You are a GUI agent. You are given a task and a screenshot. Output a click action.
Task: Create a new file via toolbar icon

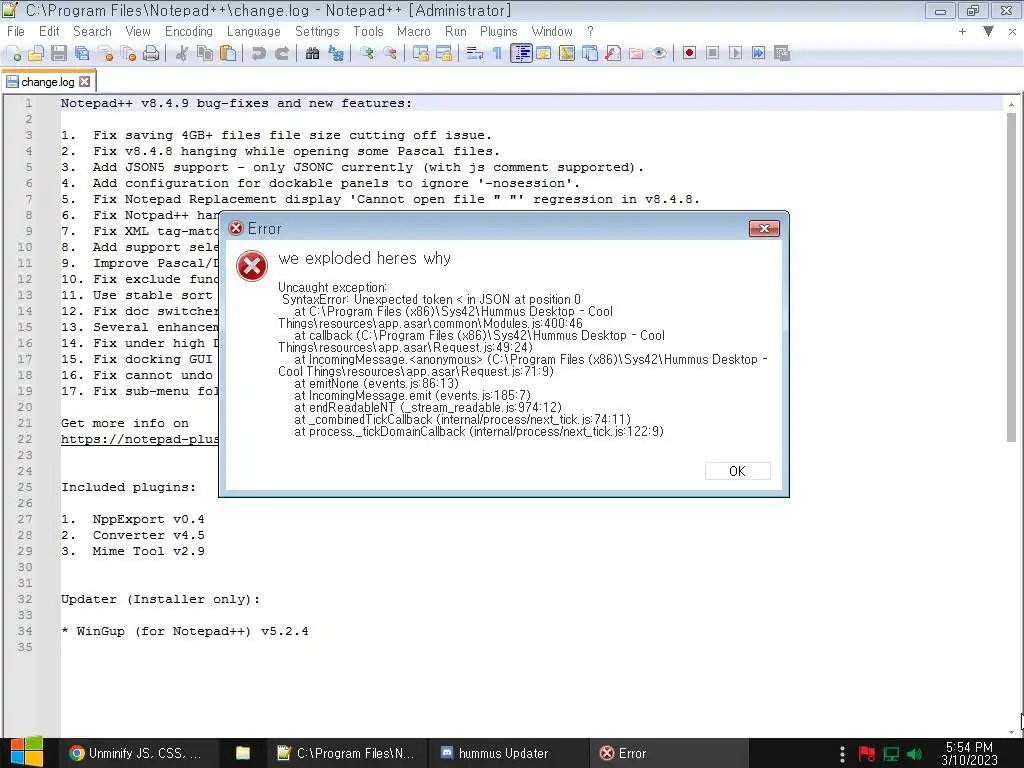pos(14,54)
